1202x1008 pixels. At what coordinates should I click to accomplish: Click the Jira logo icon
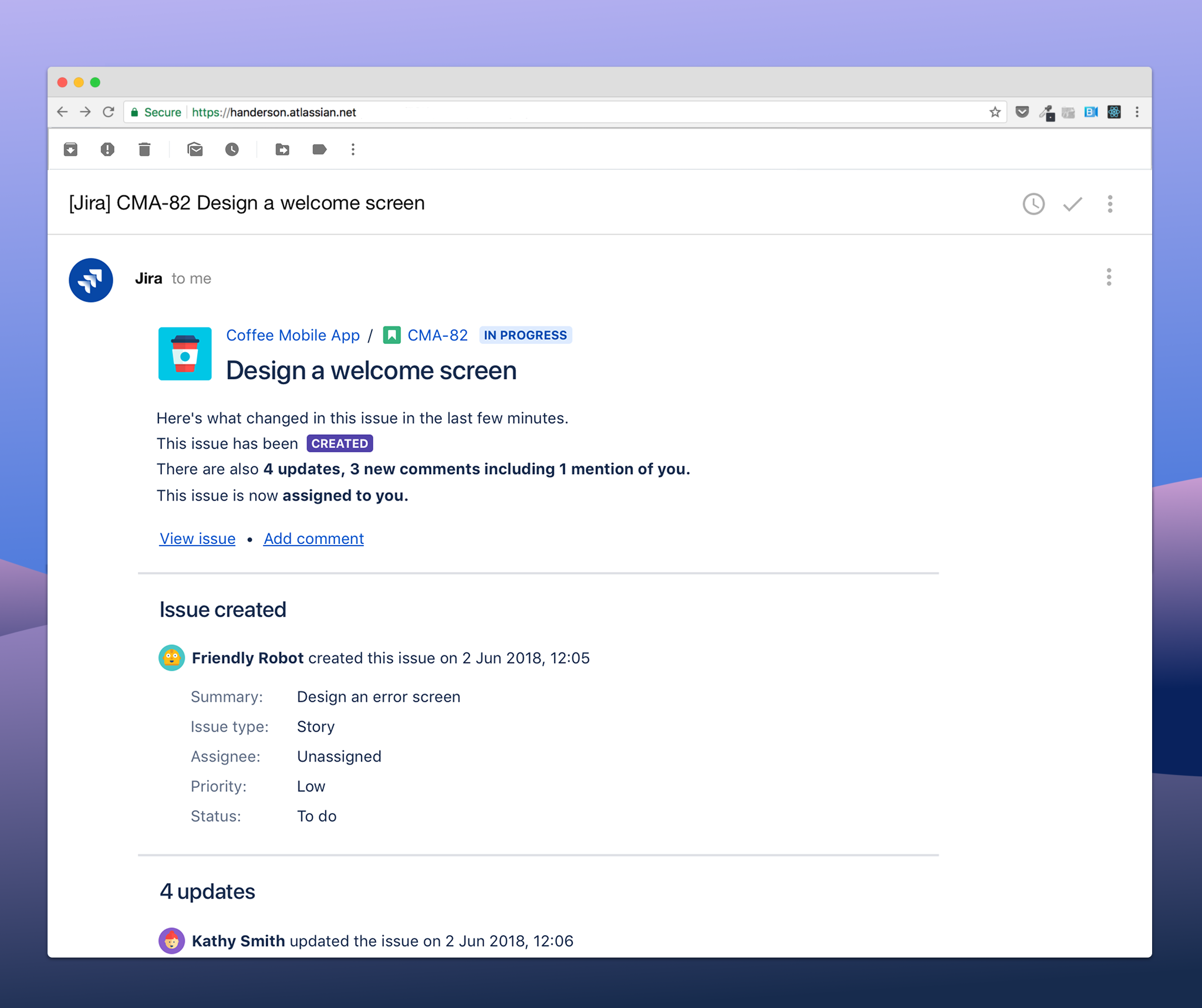[x=91, y=280]
